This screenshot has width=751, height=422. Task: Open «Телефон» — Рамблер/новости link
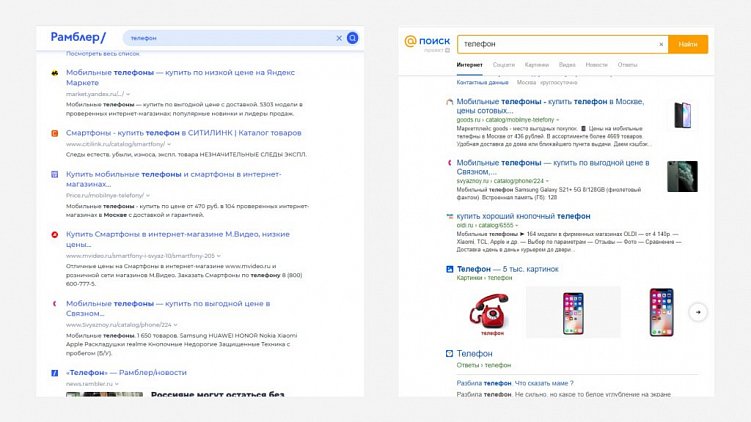coord(126,372)
